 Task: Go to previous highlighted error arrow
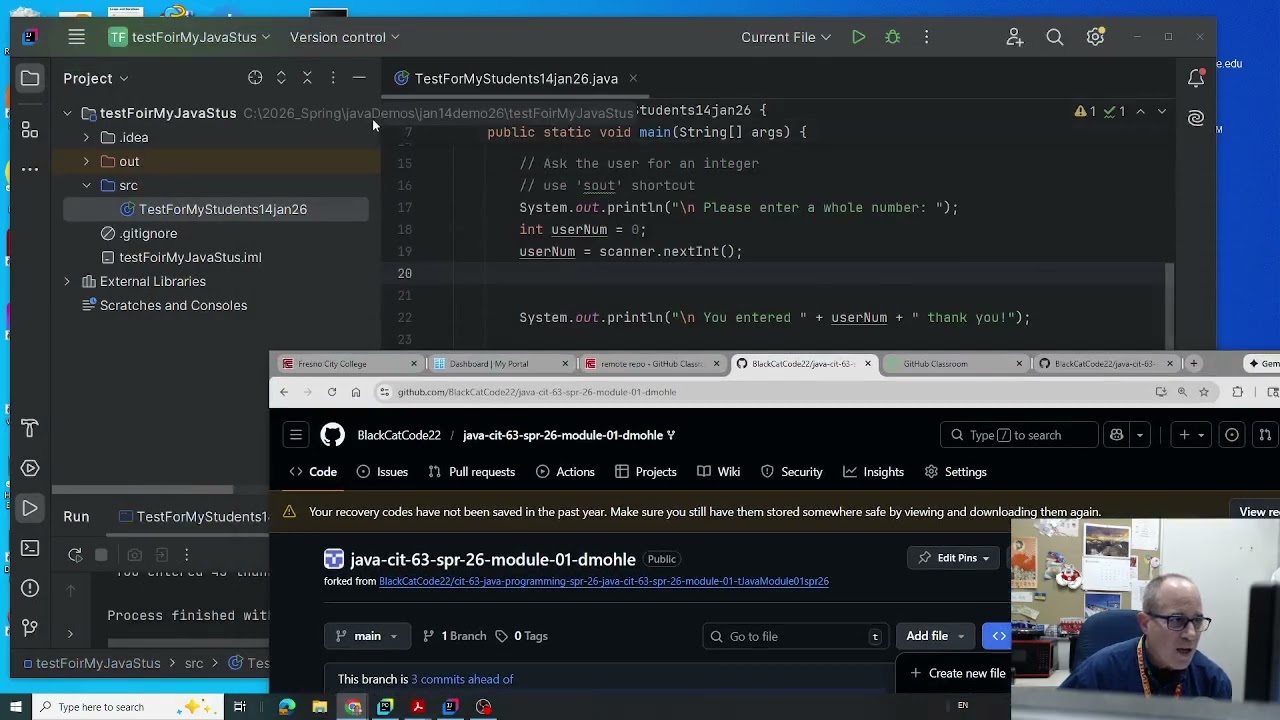1140,111
